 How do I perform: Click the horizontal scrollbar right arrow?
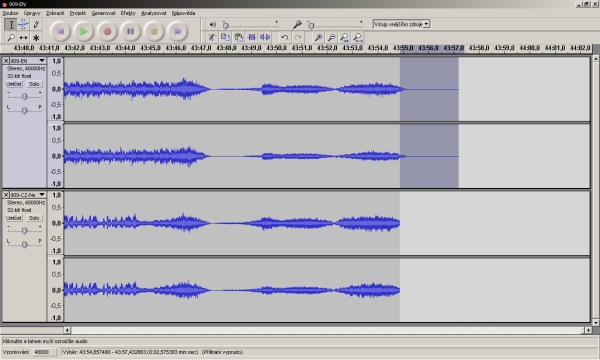[x=589, y=330]
